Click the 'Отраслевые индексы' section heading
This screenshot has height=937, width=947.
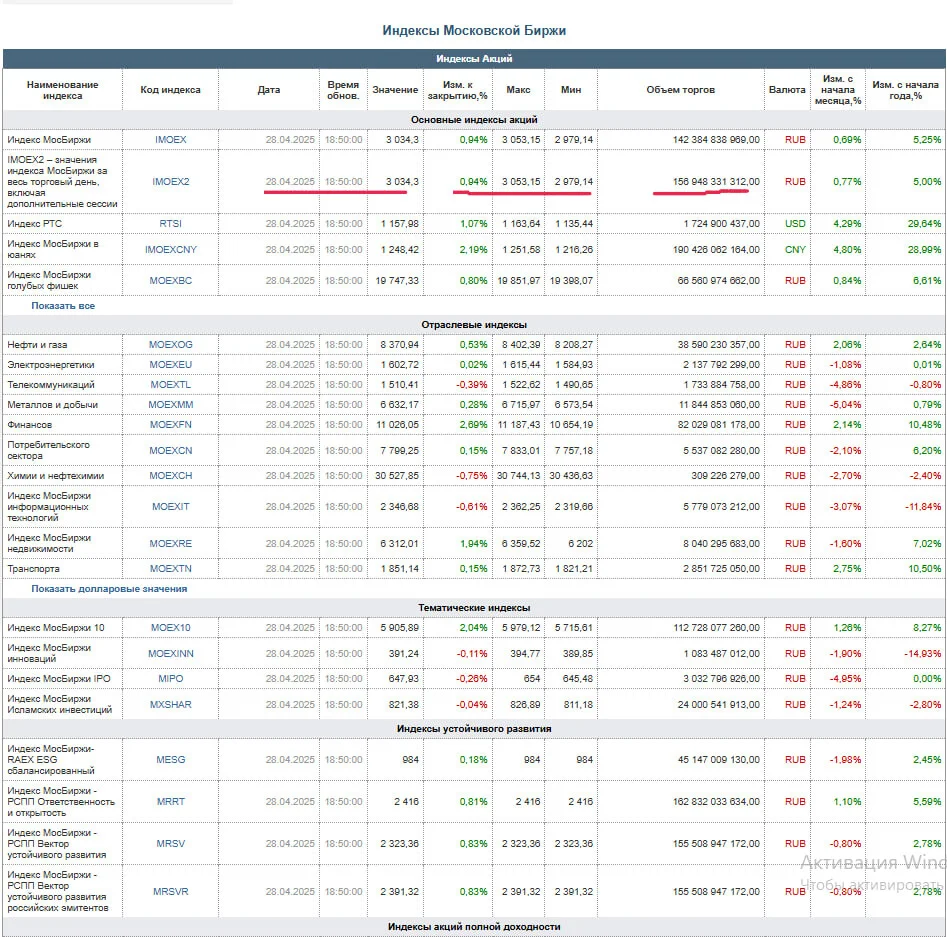[474, 325]
